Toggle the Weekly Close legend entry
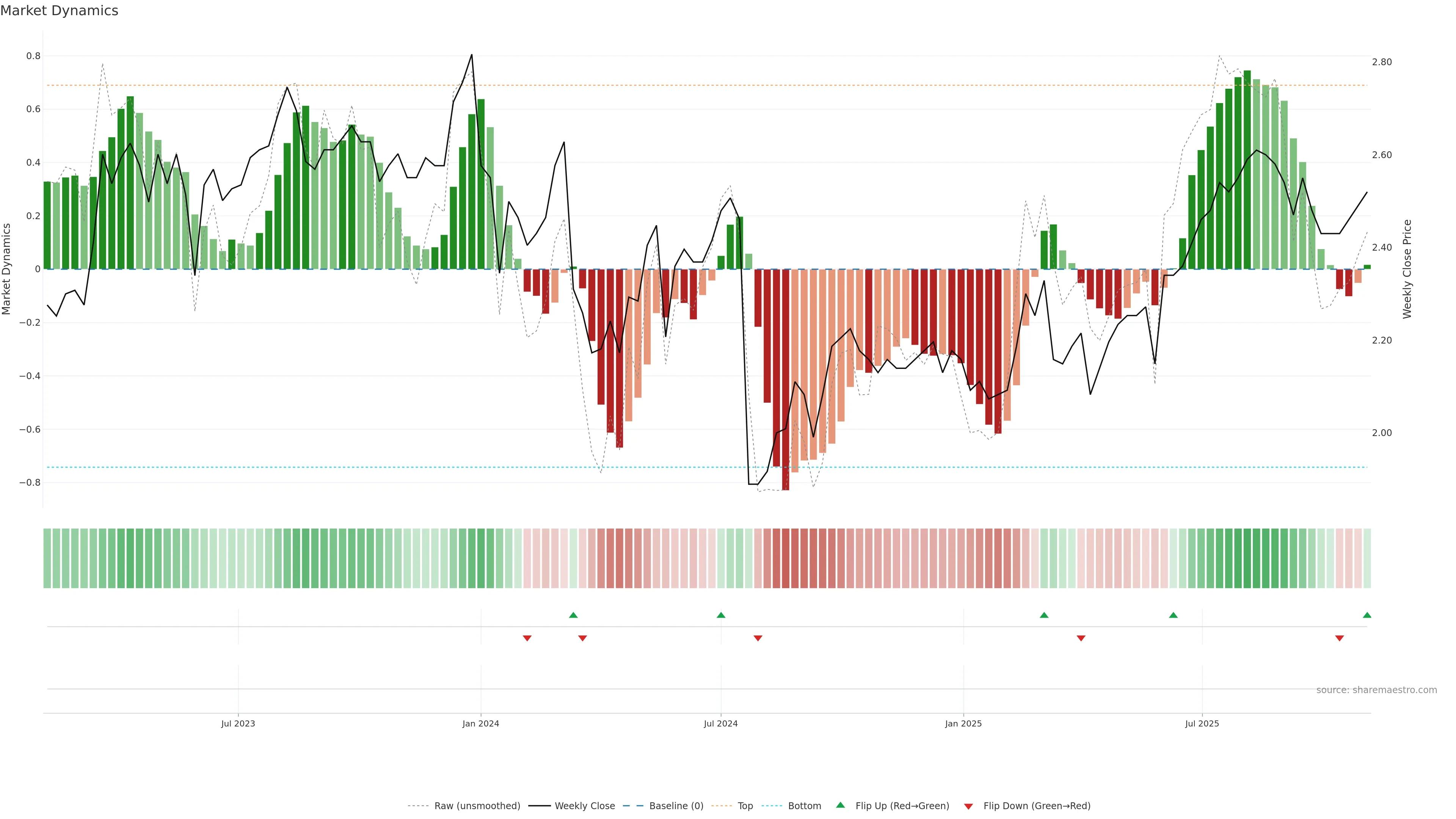 point(584,806)
